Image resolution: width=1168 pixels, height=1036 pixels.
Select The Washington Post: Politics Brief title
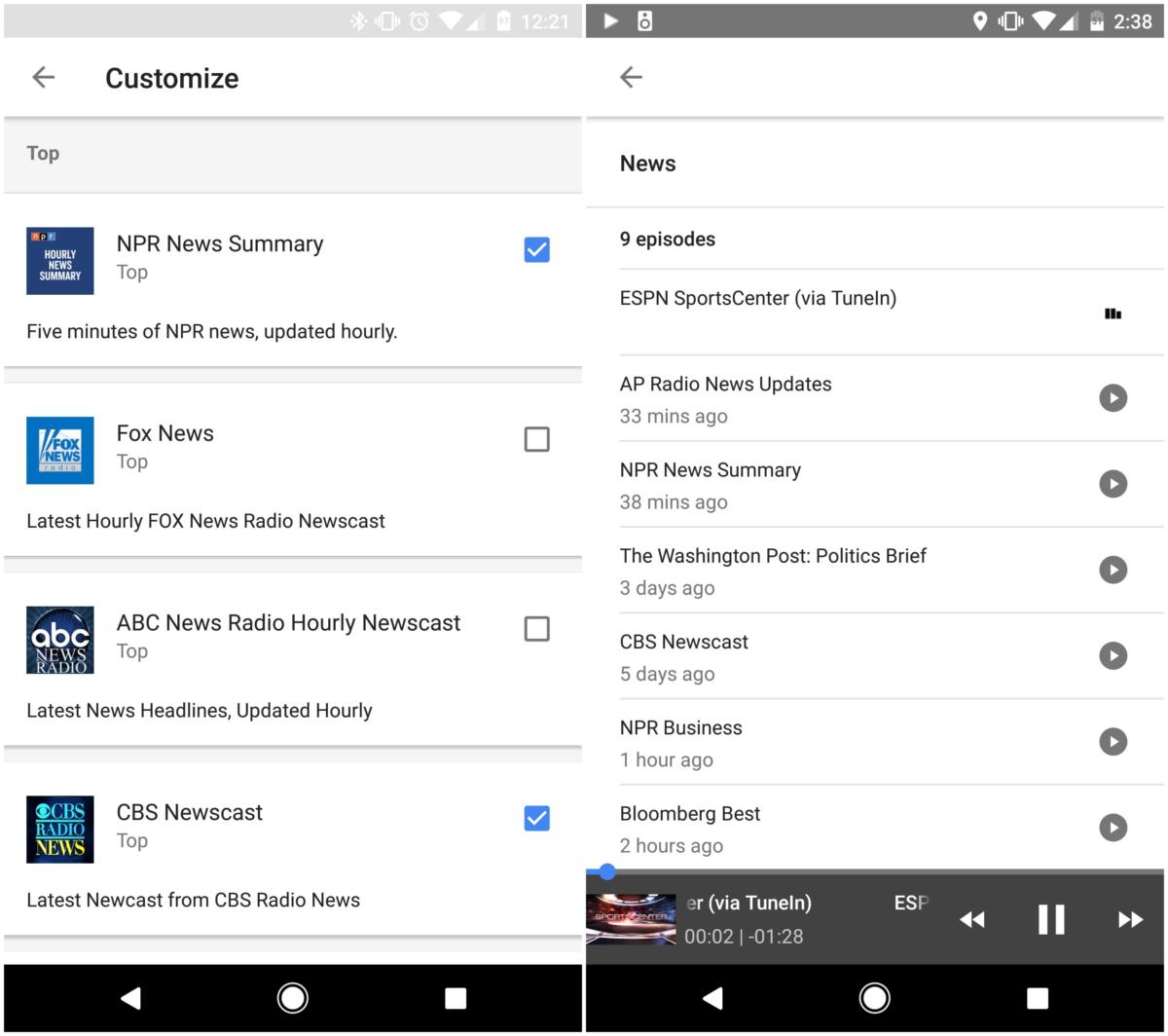point(773,556)
